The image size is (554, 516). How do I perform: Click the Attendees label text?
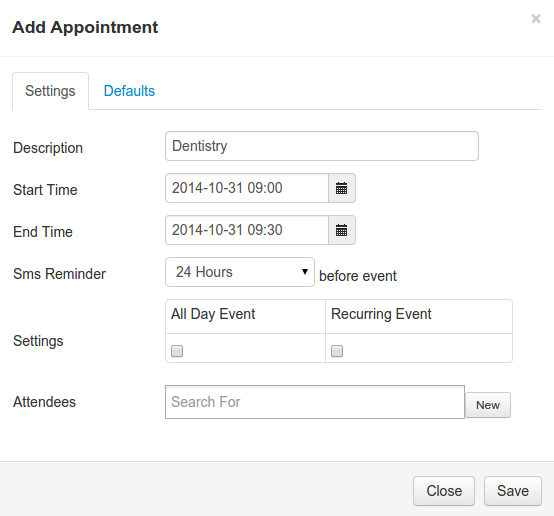45,402
